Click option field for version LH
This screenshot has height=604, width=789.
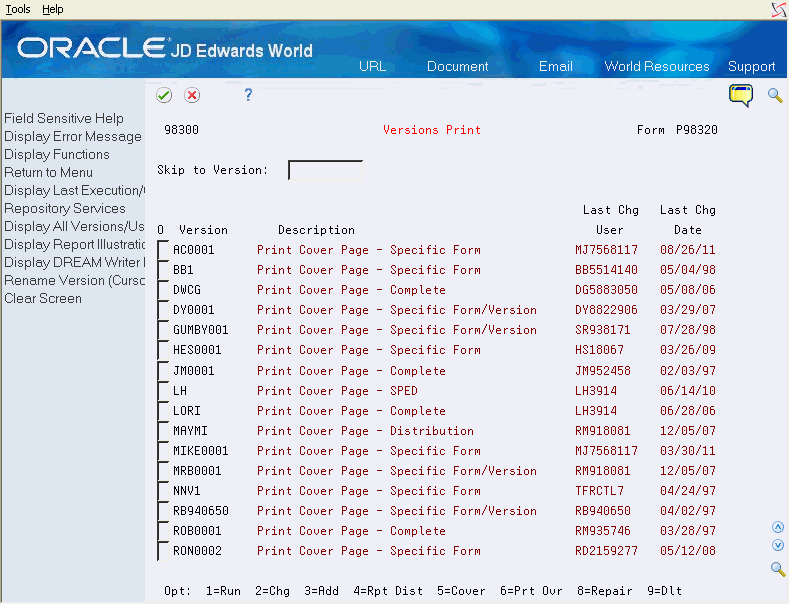point(163,391)
